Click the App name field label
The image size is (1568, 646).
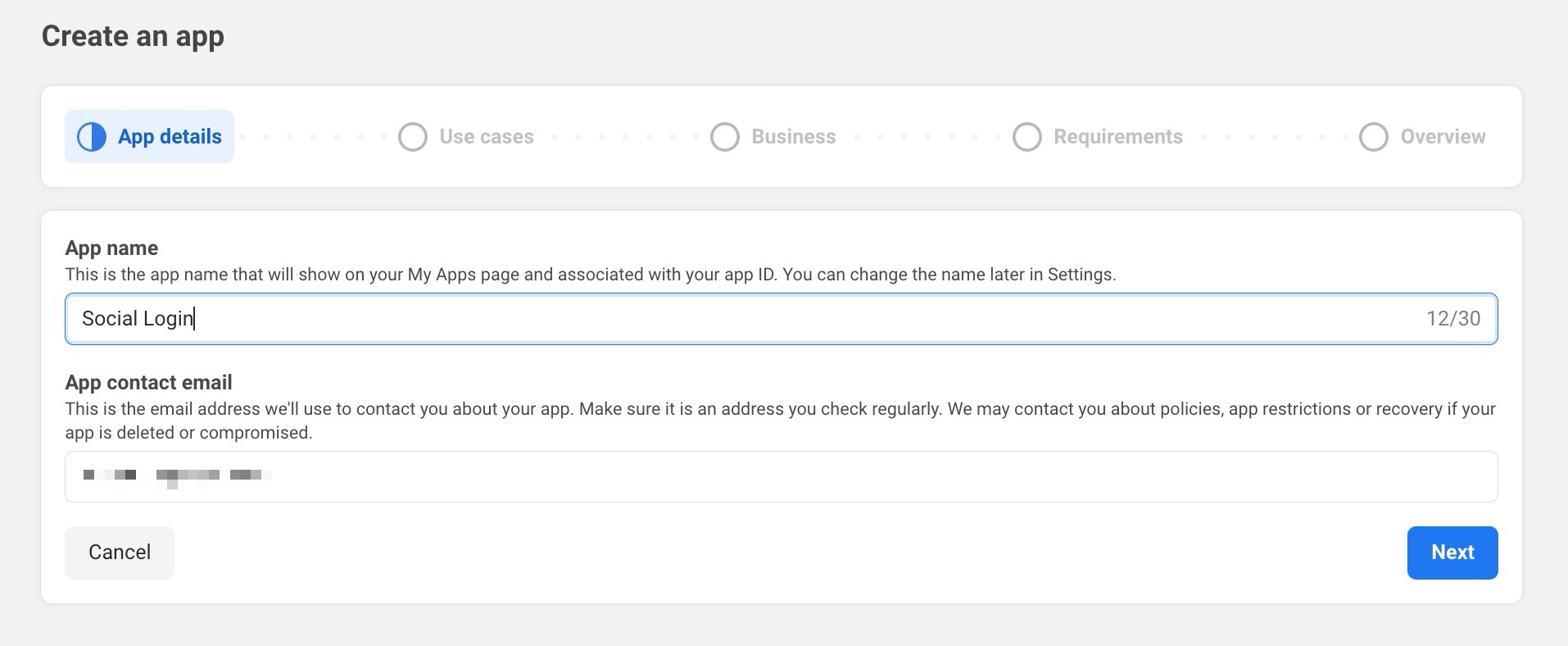[x=111, y=248]
